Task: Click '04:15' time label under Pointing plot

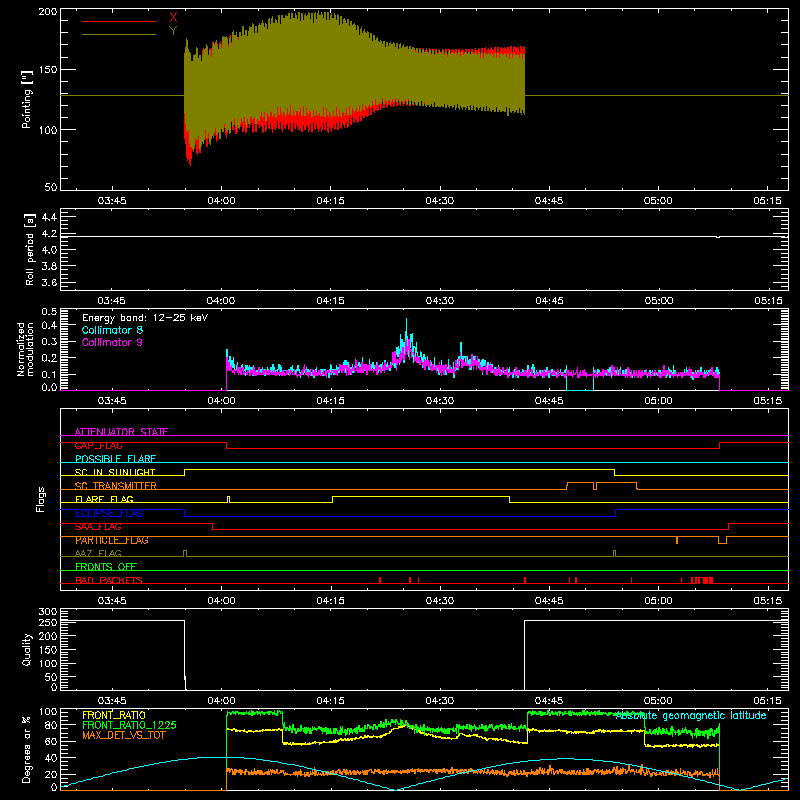Action: [x=330, y=201]
